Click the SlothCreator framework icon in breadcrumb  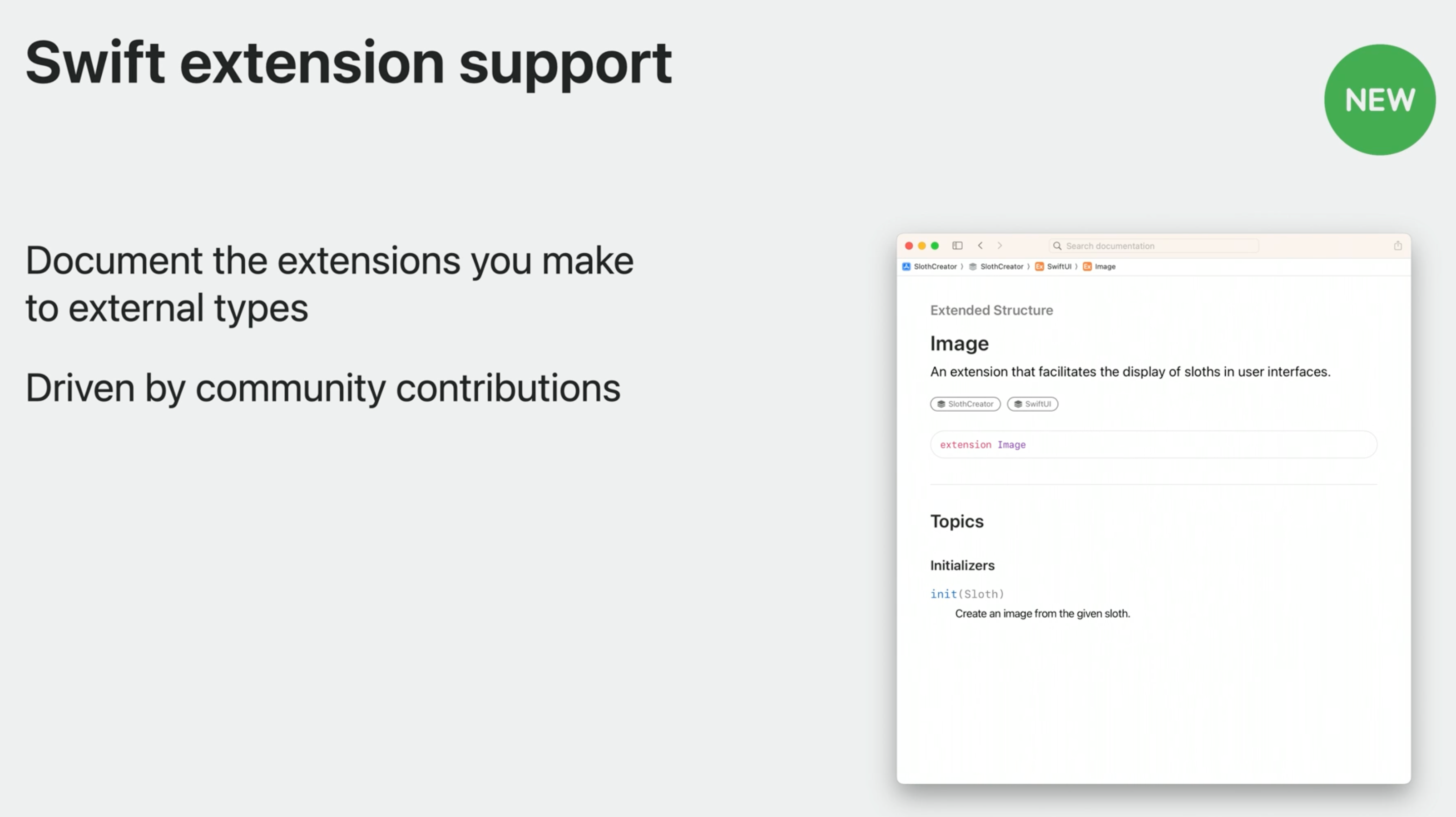[x=973, y=267]
